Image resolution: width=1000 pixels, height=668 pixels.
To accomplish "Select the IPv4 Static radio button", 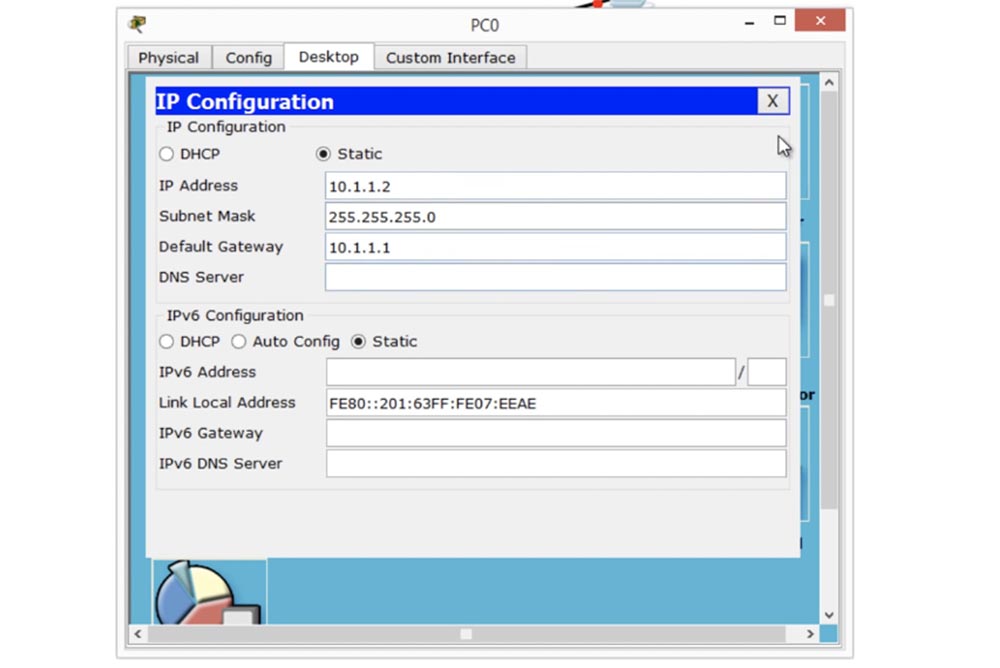I will 323,154.
